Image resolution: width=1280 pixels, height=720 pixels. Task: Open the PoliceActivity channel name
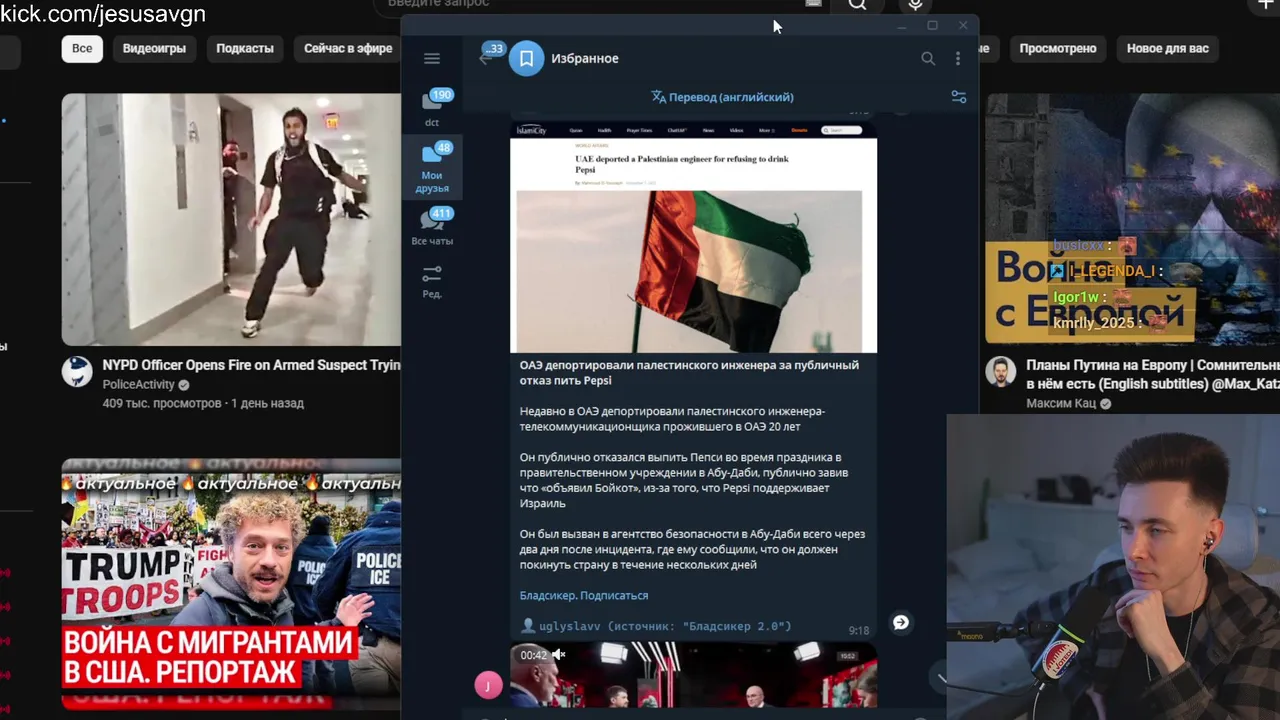(x=138, y=385)
